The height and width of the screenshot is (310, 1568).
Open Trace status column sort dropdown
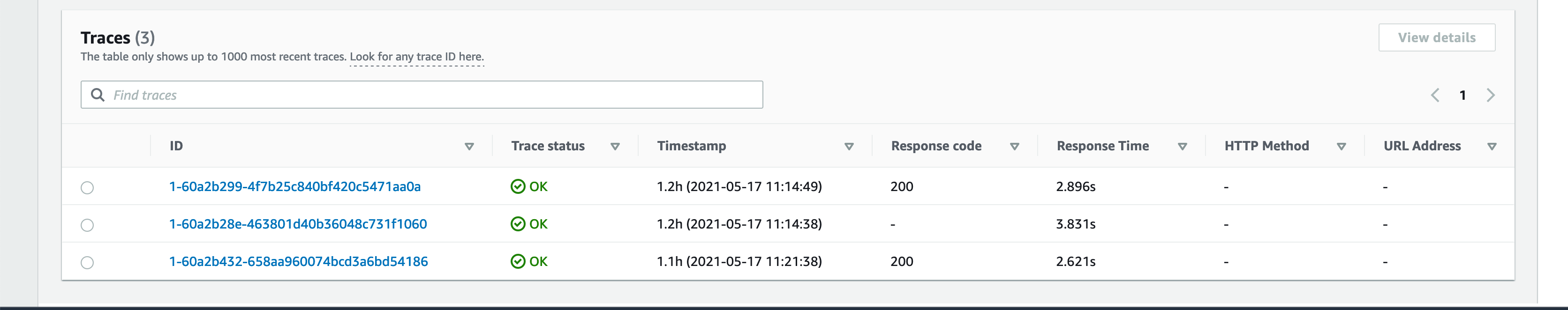(x=615, y=147)
